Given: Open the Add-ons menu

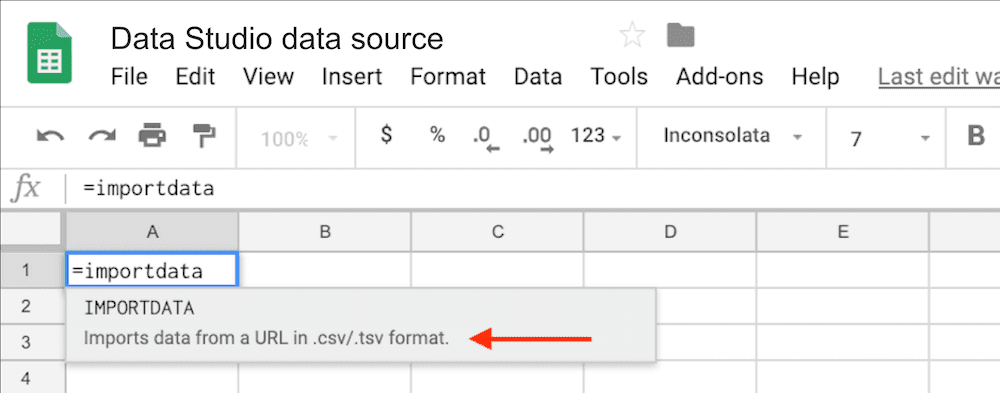Looking at the screenshot, I should coord(719,77).
